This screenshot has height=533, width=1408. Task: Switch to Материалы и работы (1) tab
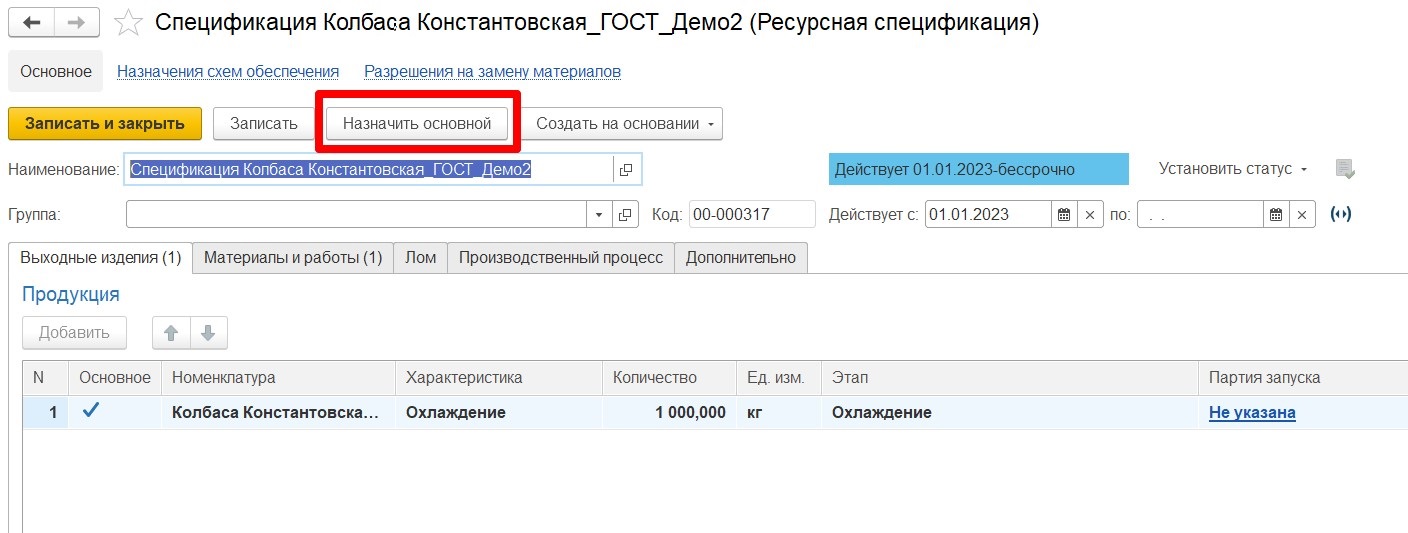click(x=293, y=257)
